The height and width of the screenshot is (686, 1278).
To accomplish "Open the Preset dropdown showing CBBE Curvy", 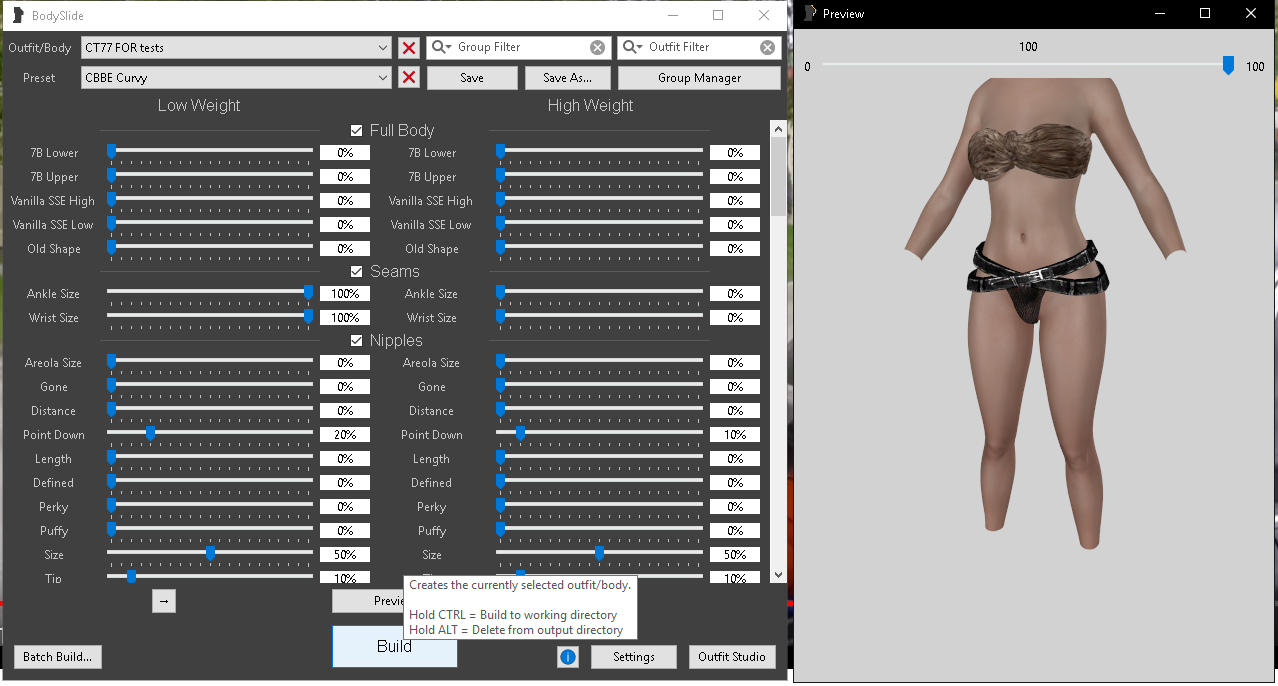I will (x=384, y=78).
